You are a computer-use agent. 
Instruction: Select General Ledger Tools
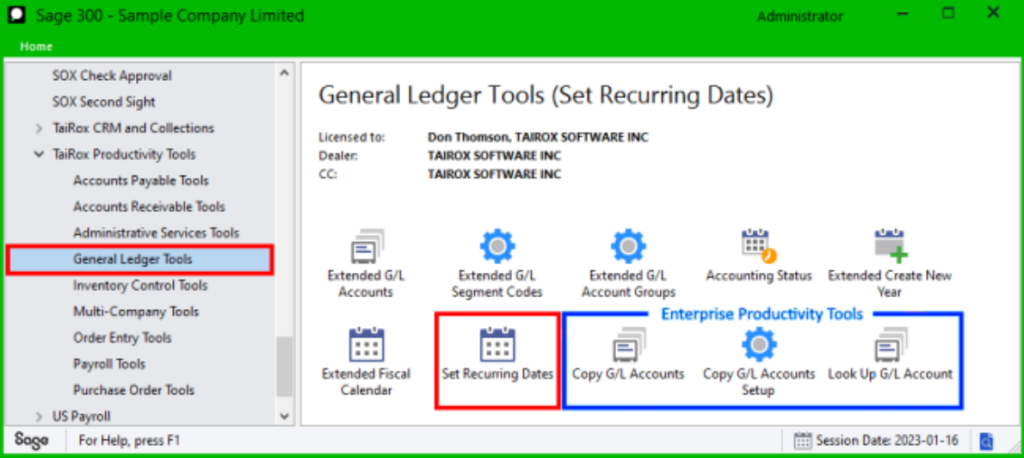[140, 259]
